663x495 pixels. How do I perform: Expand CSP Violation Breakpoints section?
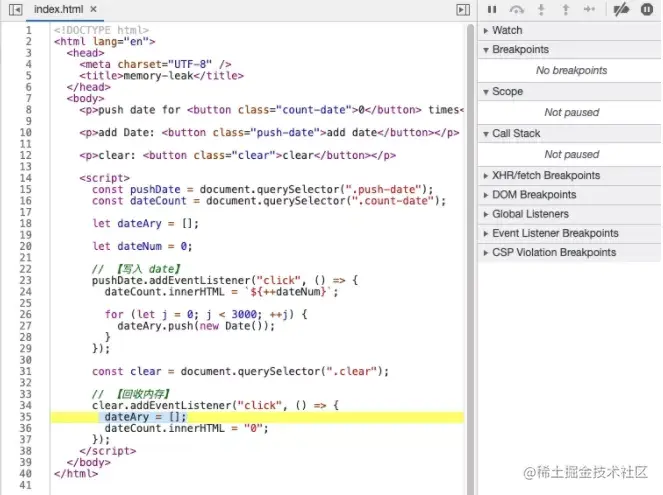pyautogui.click(x=569, y=252)
